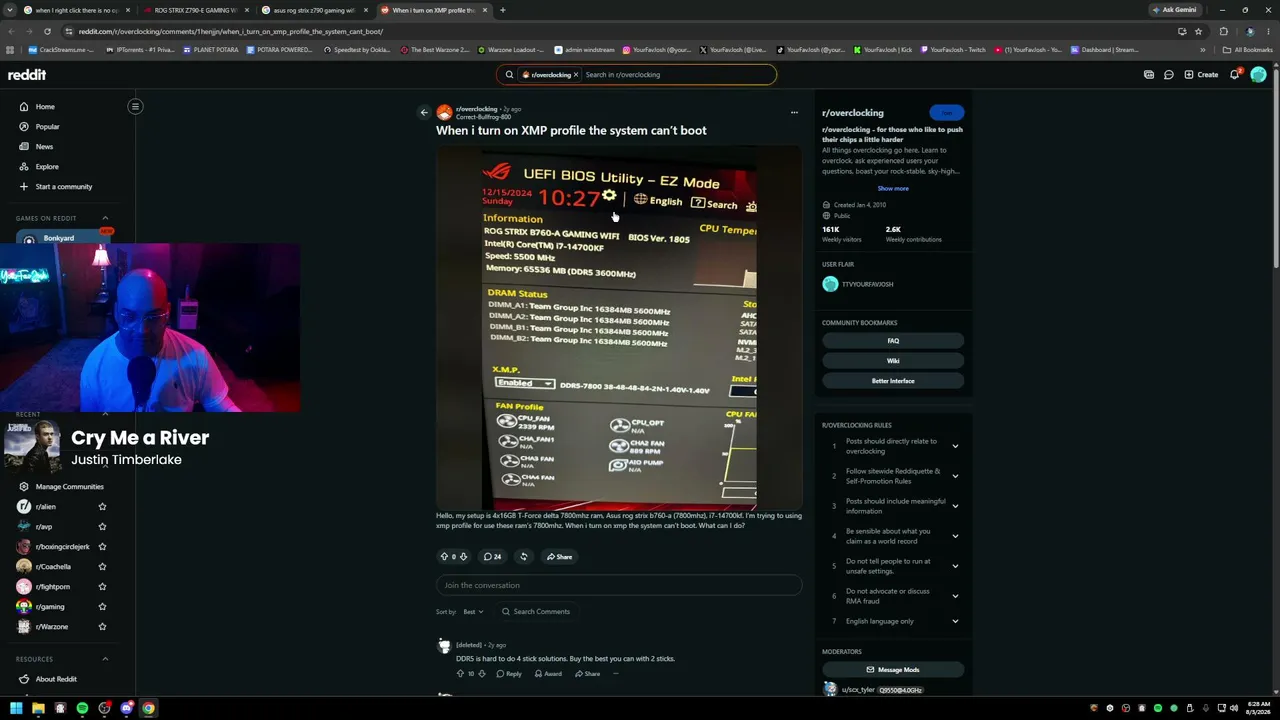Open the Chrome extensions puzzle icon
The image size is (1280, 720).
pos(1223,31)
